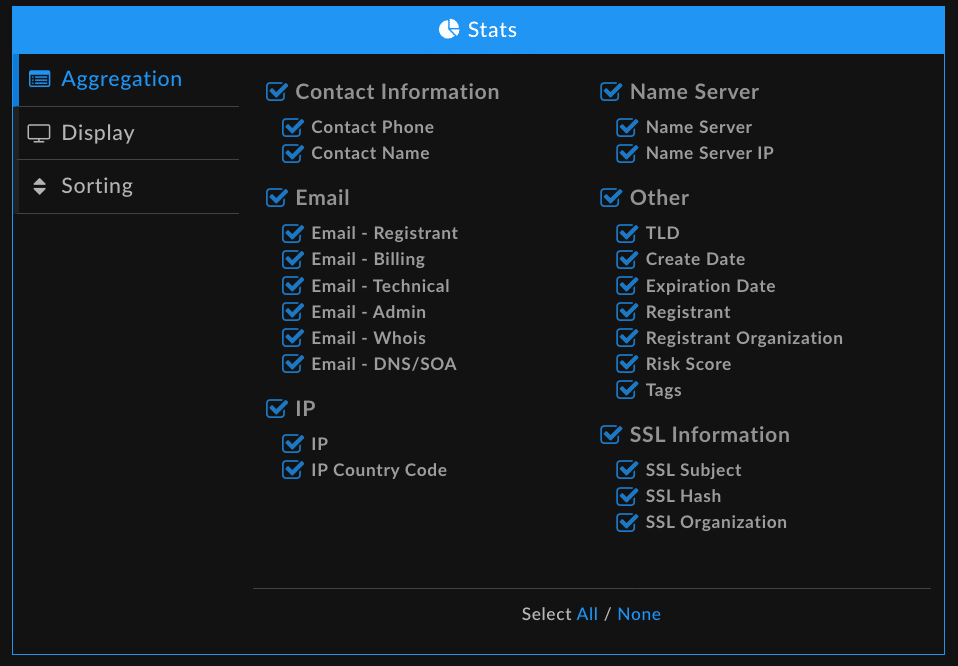Toggle the Contact Information group checkbox
This screenshot has height=666, width=958.
pyautogui.click(x=276, y=92)
